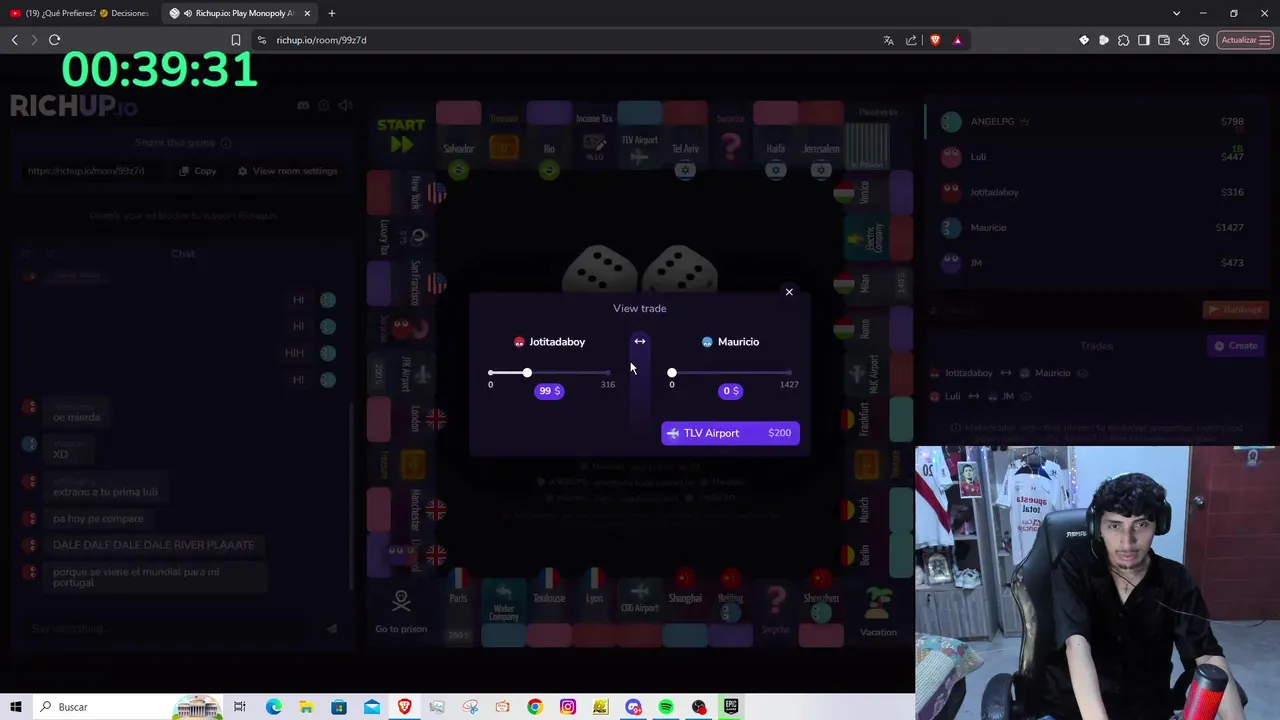Open the page translate icon
The image size is (1280, 720).
tap(888, 40)
